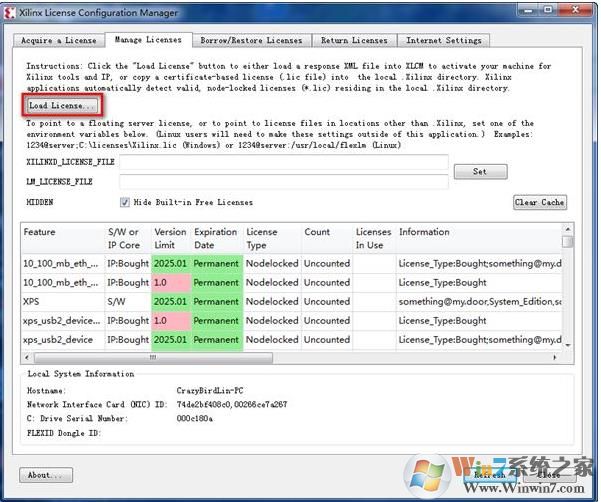Open the Acquire a License tab
Viewport: 601px width, 502px height.
pos(59,40)
